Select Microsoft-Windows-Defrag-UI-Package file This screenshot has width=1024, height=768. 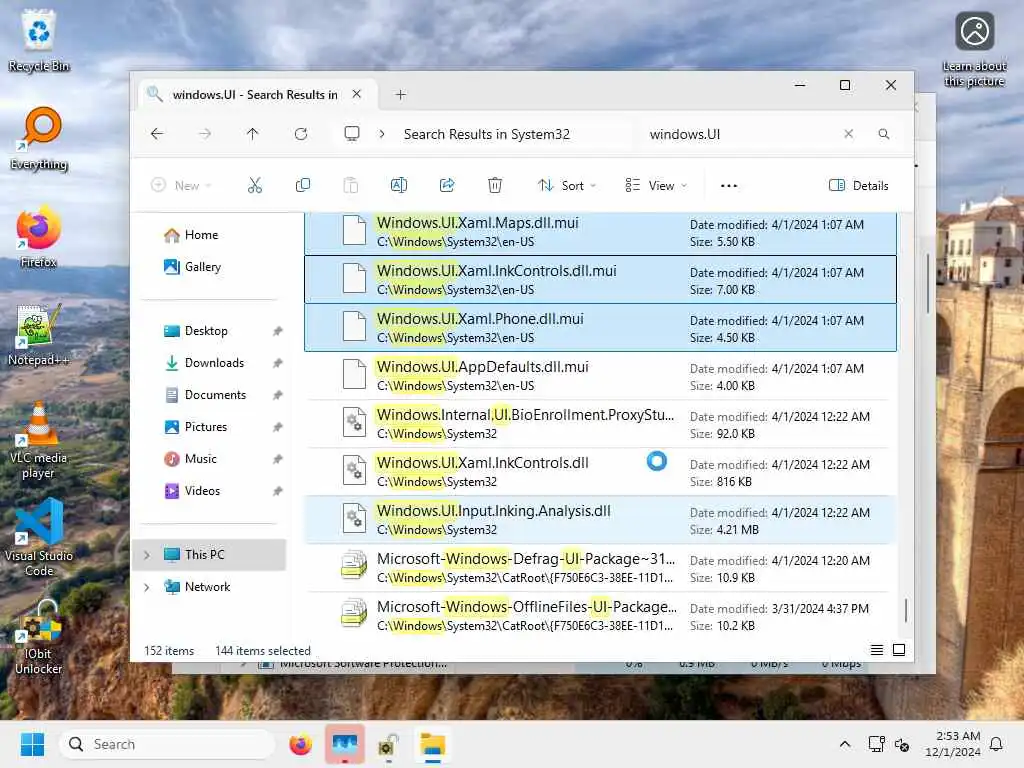pyautogui.click(x=600, y=568)
